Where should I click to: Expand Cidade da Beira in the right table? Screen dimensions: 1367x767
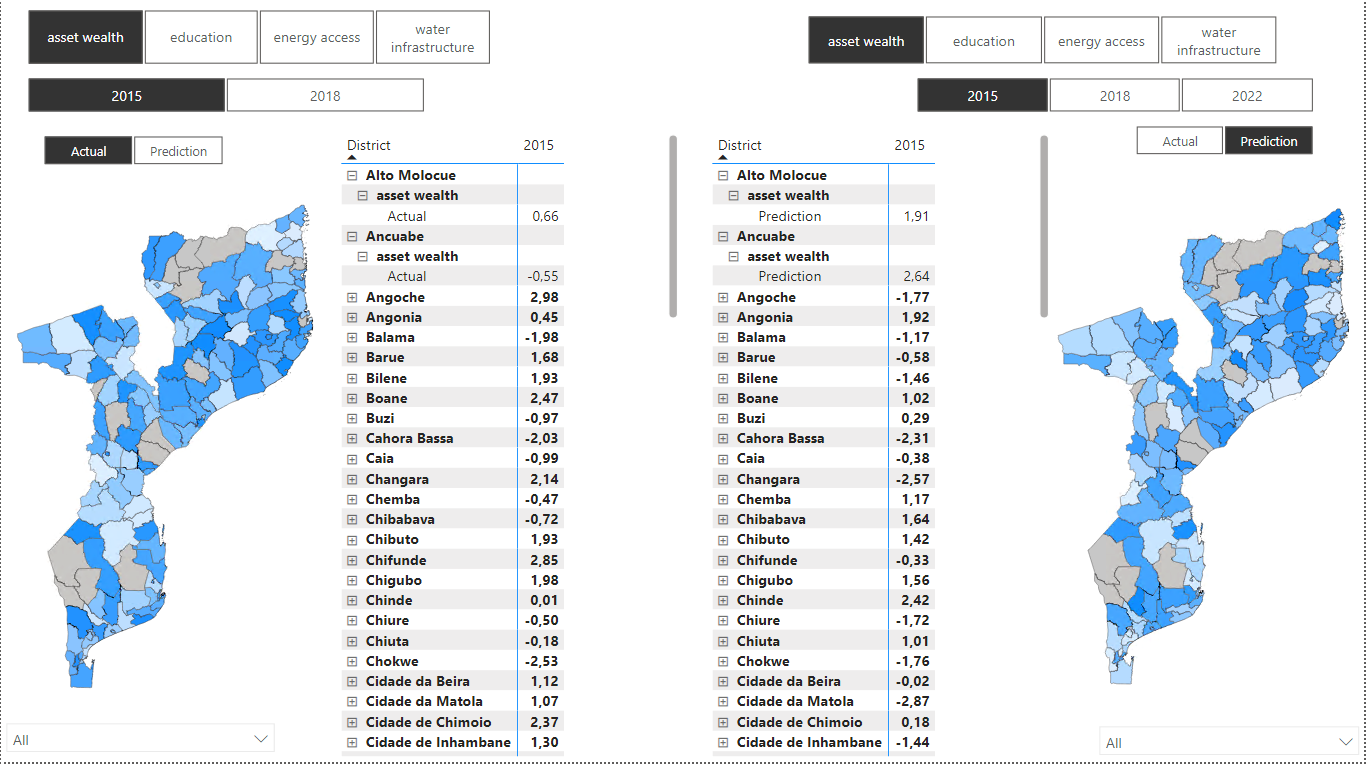[x=723, y=681]
